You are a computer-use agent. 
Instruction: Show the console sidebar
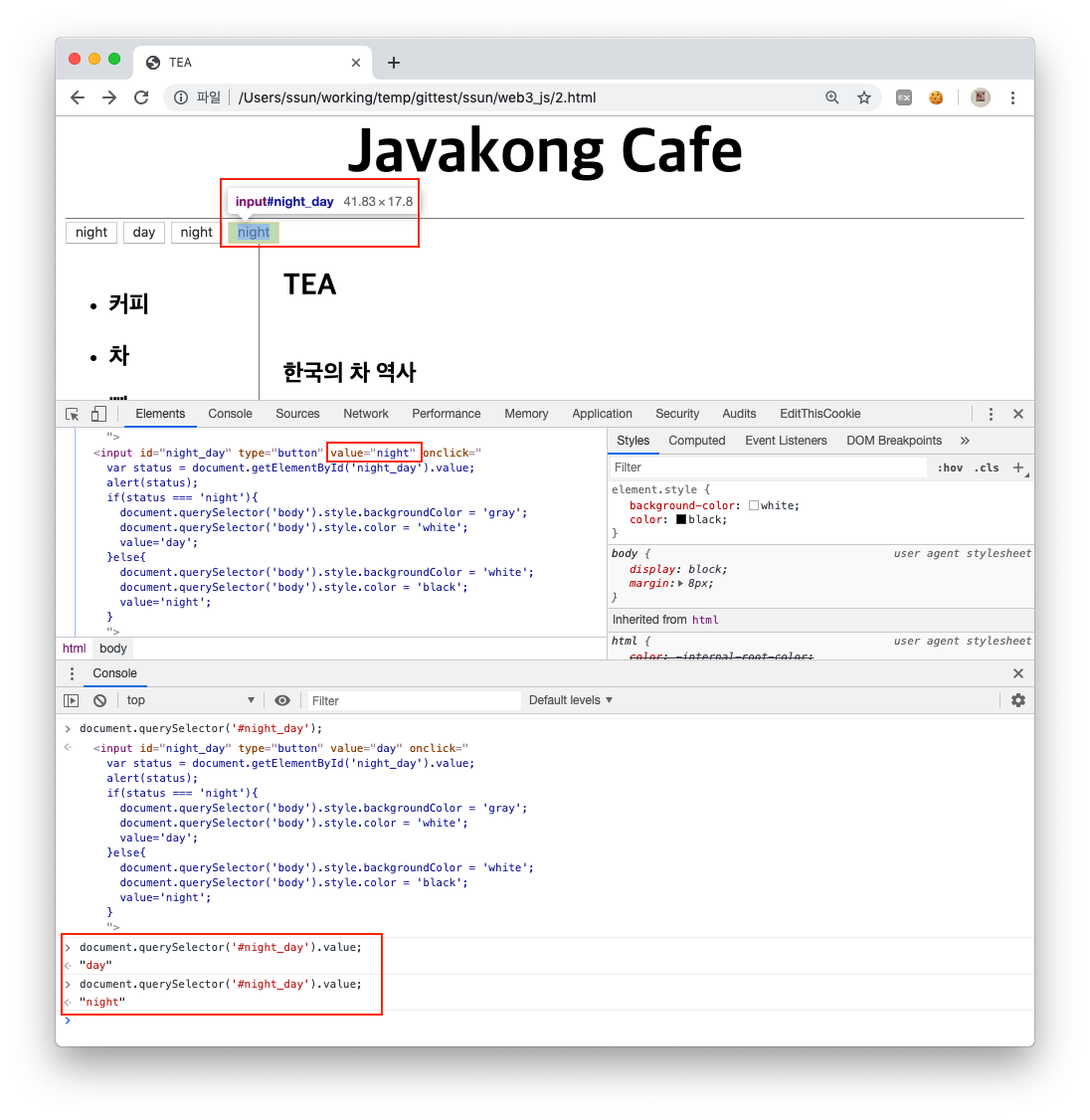[72, 700]
